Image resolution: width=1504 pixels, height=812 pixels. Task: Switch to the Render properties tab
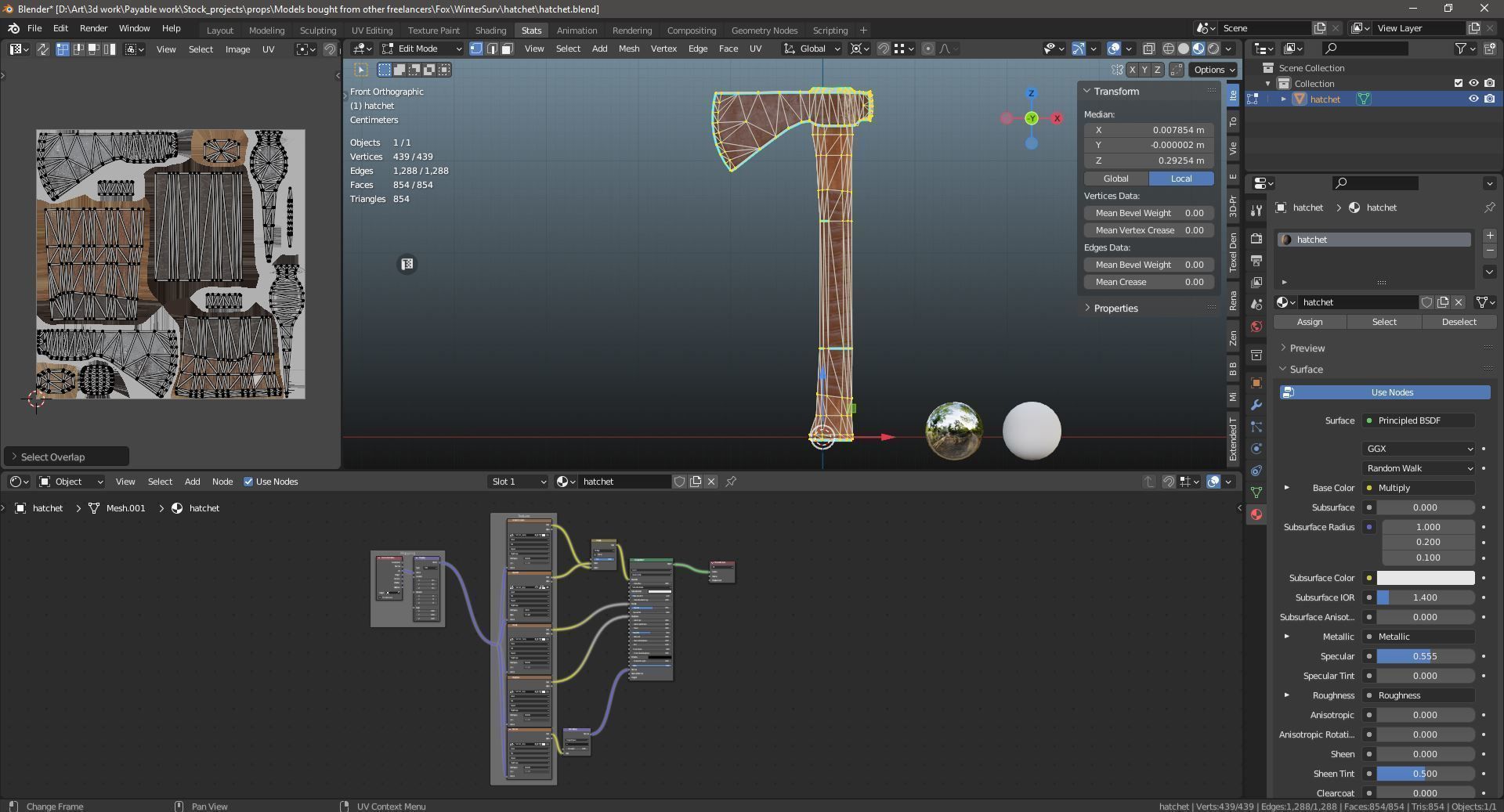tap(1256, 238)
